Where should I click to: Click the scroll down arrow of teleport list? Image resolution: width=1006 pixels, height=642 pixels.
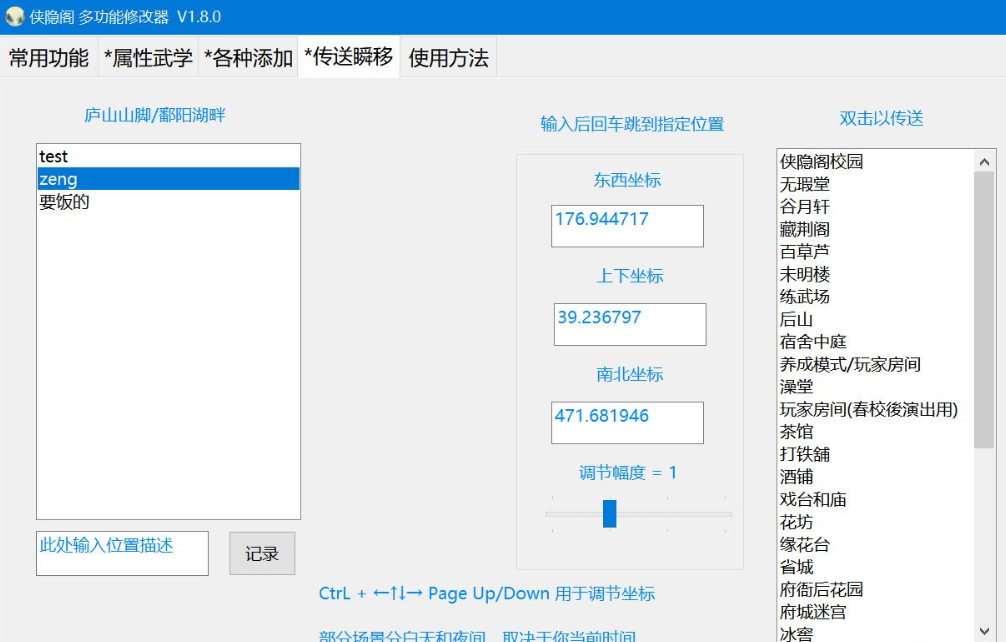(x=984, y=631)
